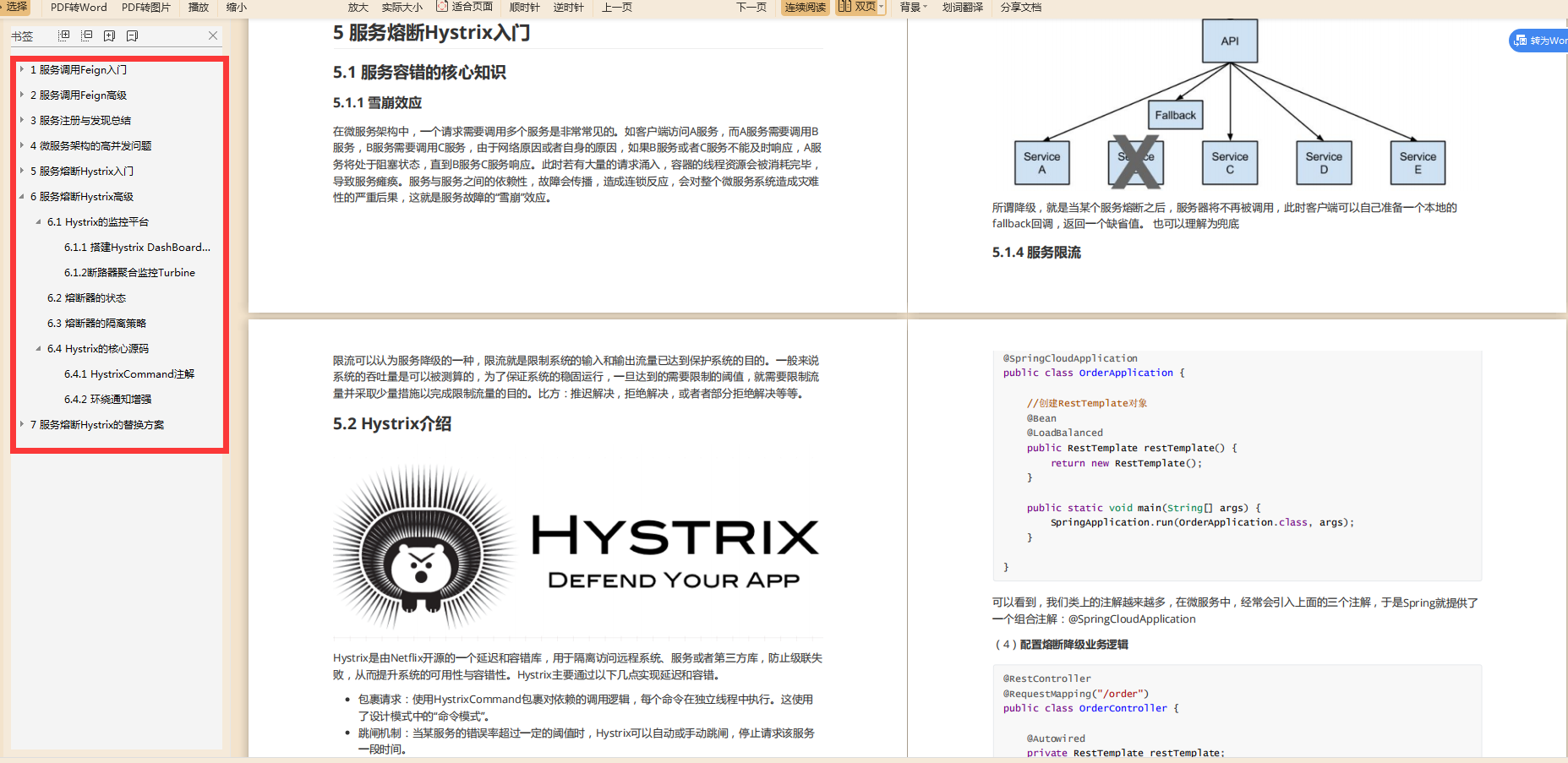The height and width of the screenshot is (763, 1568).
Task: Click the collapse all bookmarks icon
Action: 86,35
